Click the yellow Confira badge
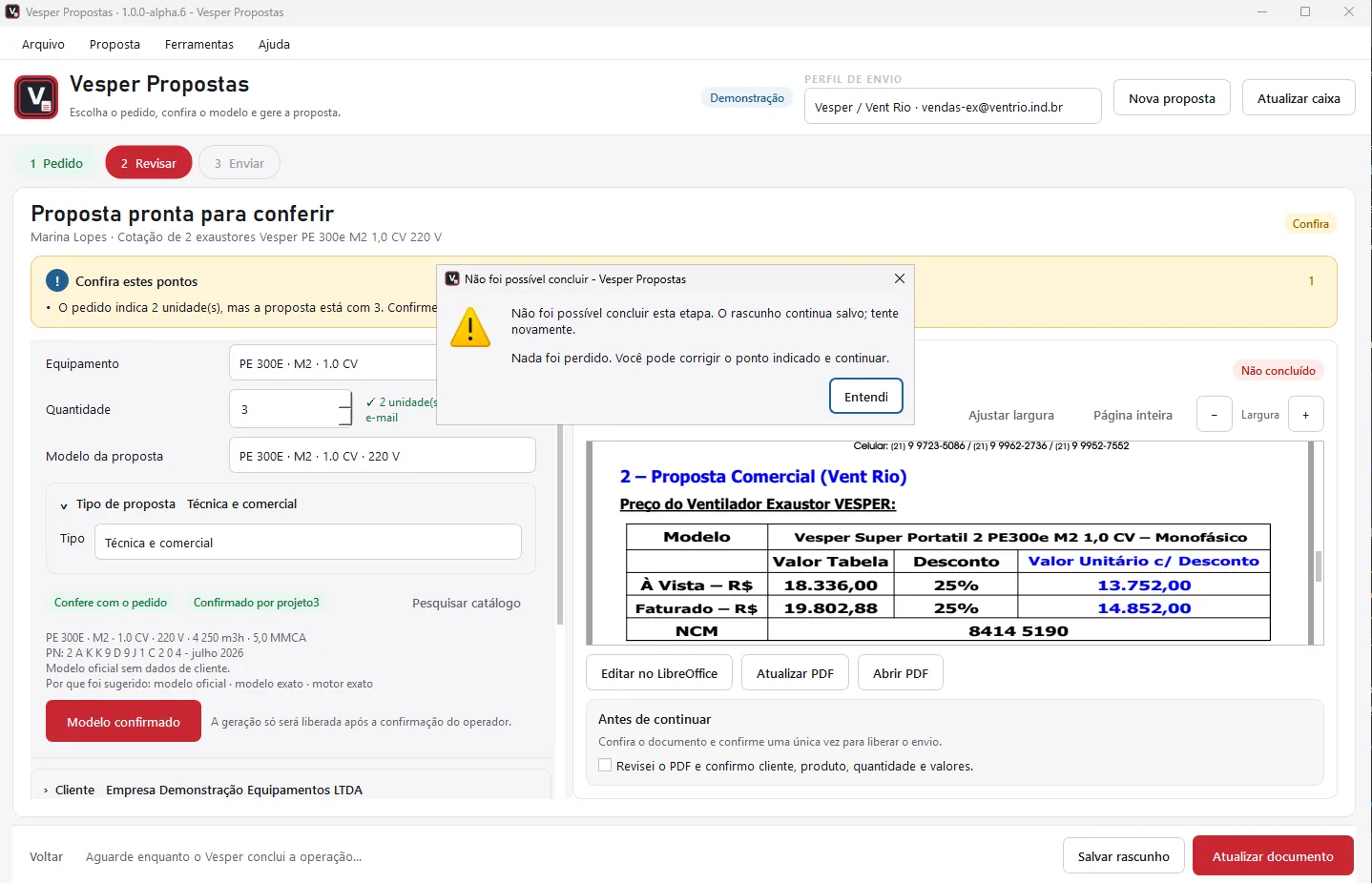This screenshot has height=883, width=1372. pos(1310,223)
